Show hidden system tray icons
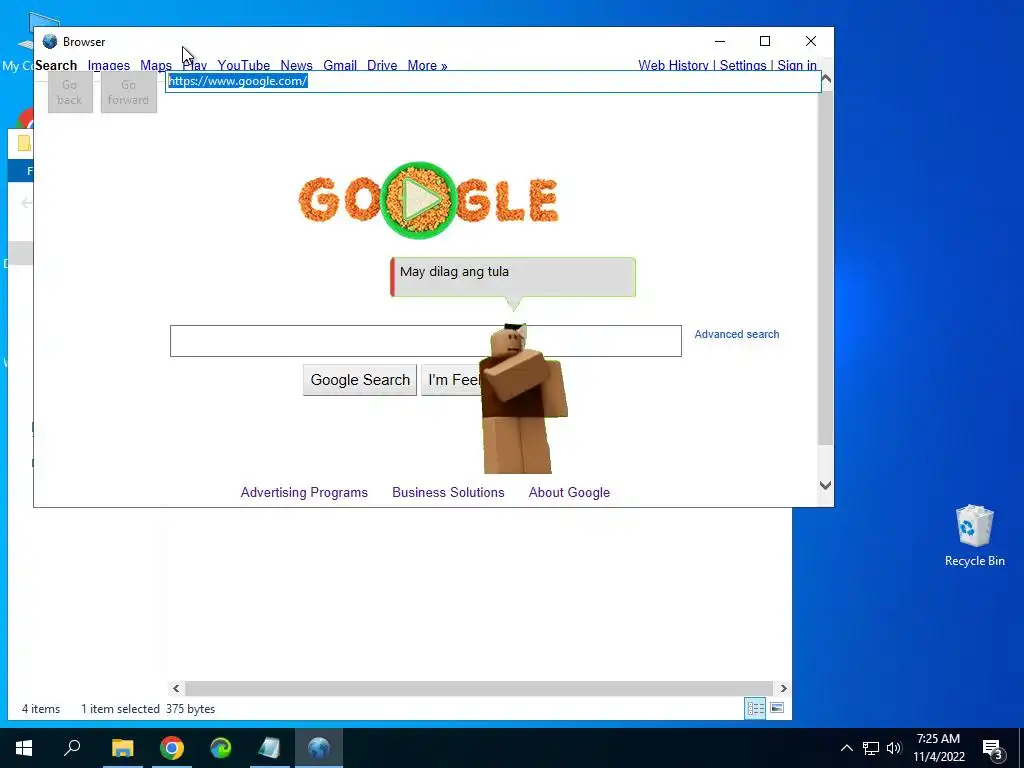The width and height of the screenshot is (1024, 768). pyautogui.click(x=846, y=748)
